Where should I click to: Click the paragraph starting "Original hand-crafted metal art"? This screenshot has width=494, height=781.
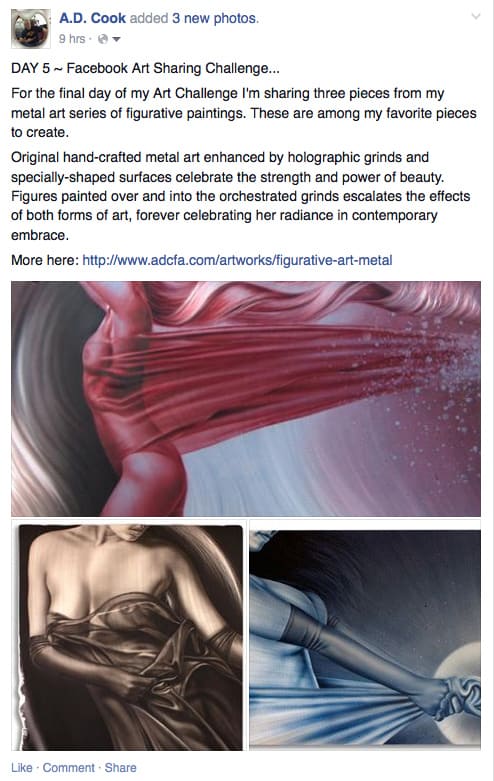pyautogui.click(x=241, y=196)
